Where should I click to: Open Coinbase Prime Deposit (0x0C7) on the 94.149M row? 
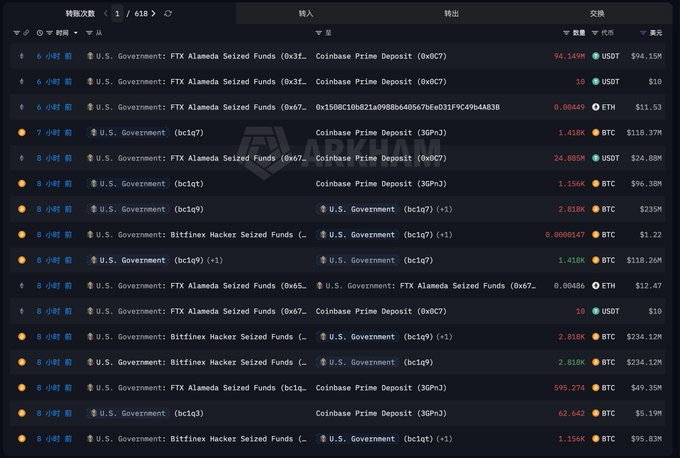[x=381, y=56]
